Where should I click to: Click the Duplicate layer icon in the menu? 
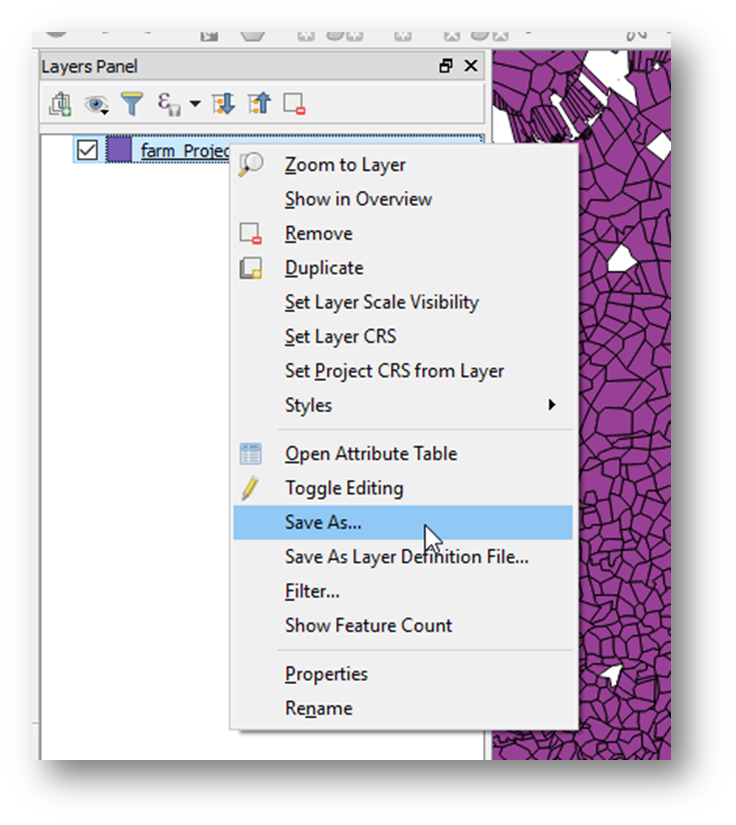click(x=250, y=268)
